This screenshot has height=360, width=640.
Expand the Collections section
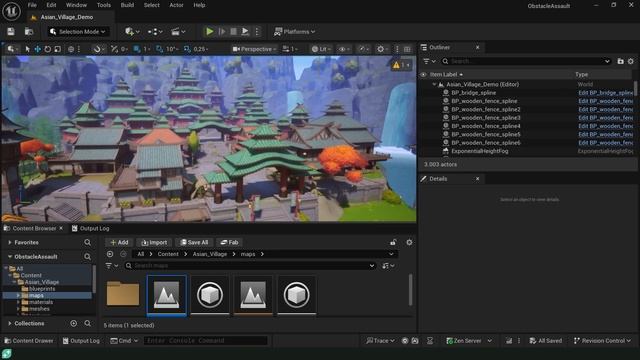point(10,323)
